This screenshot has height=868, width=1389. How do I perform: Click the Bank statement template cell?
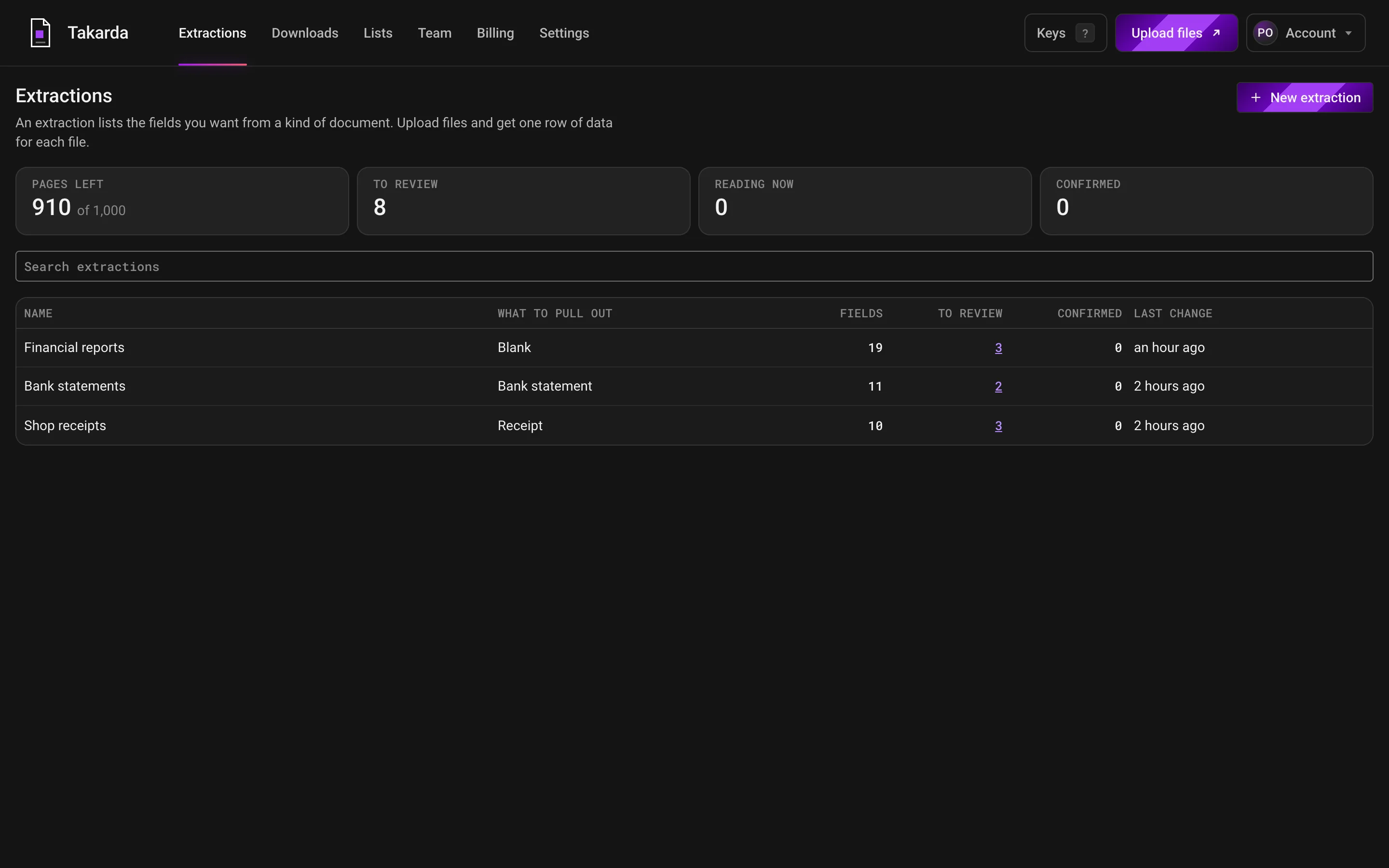coord(545,386)
